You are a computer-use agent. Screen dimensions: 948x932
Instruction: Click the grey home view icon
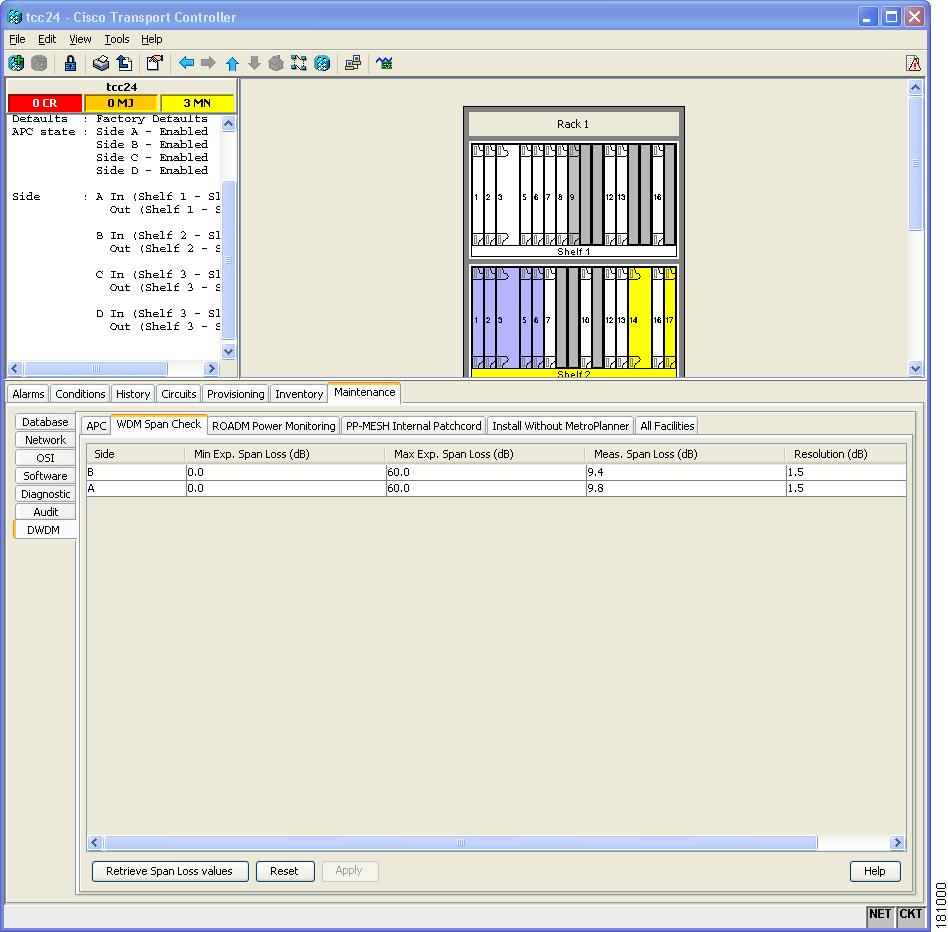[276, 63]
